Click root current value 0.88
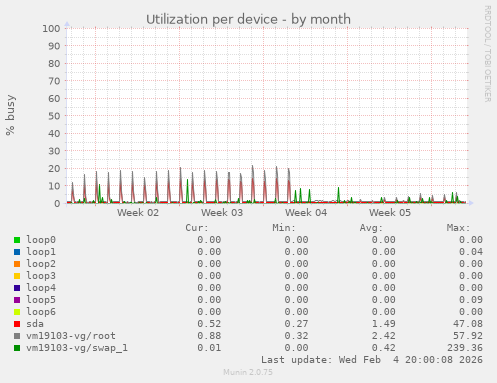The height and width of the screenshot is (383, 497). pyautogui.click(x=209, y=336)
